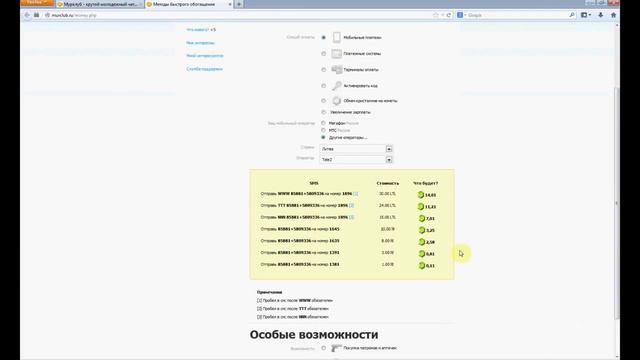Open the search engine dropdown arrow
640x360 pixels.
click(x=465, y=15)
